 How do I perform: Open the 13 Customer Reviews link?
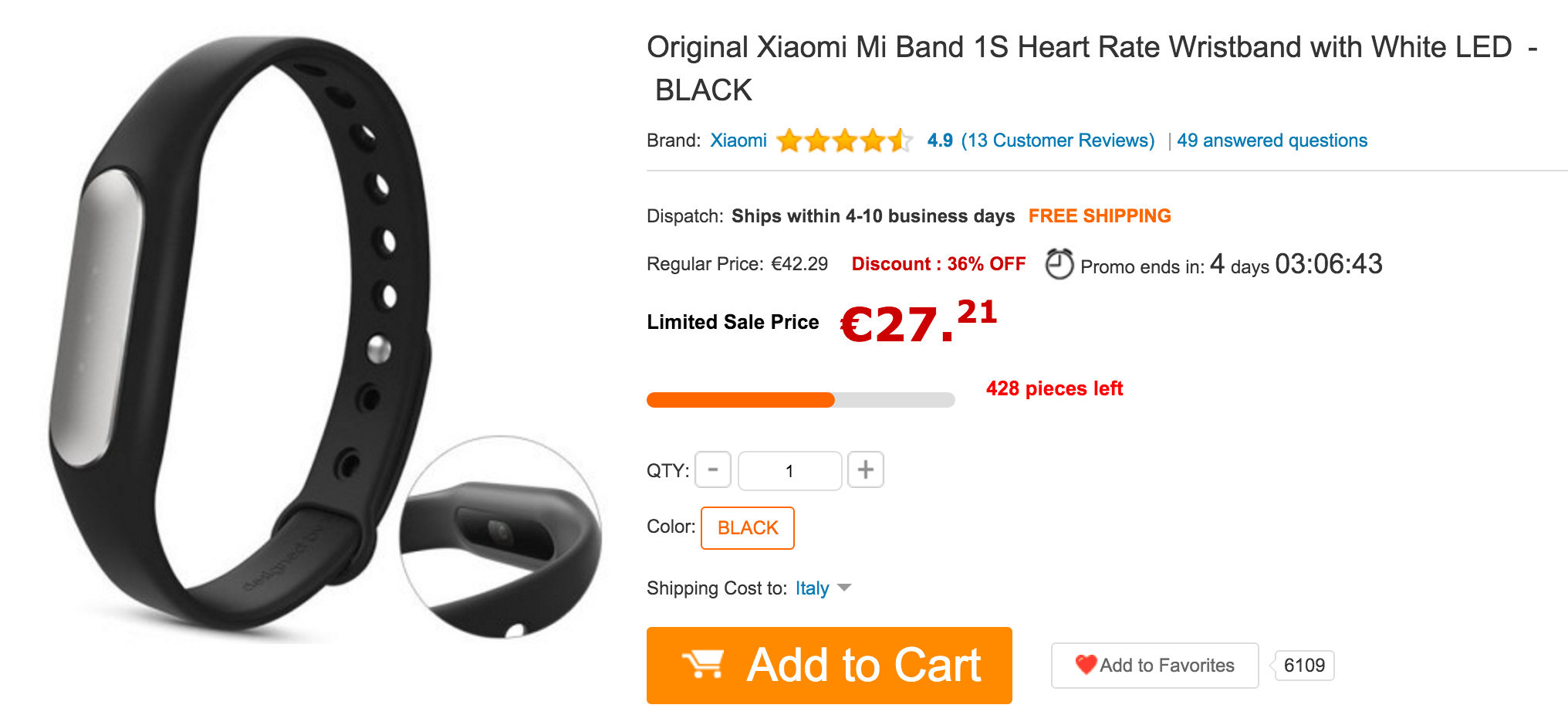coord(1058,141)
